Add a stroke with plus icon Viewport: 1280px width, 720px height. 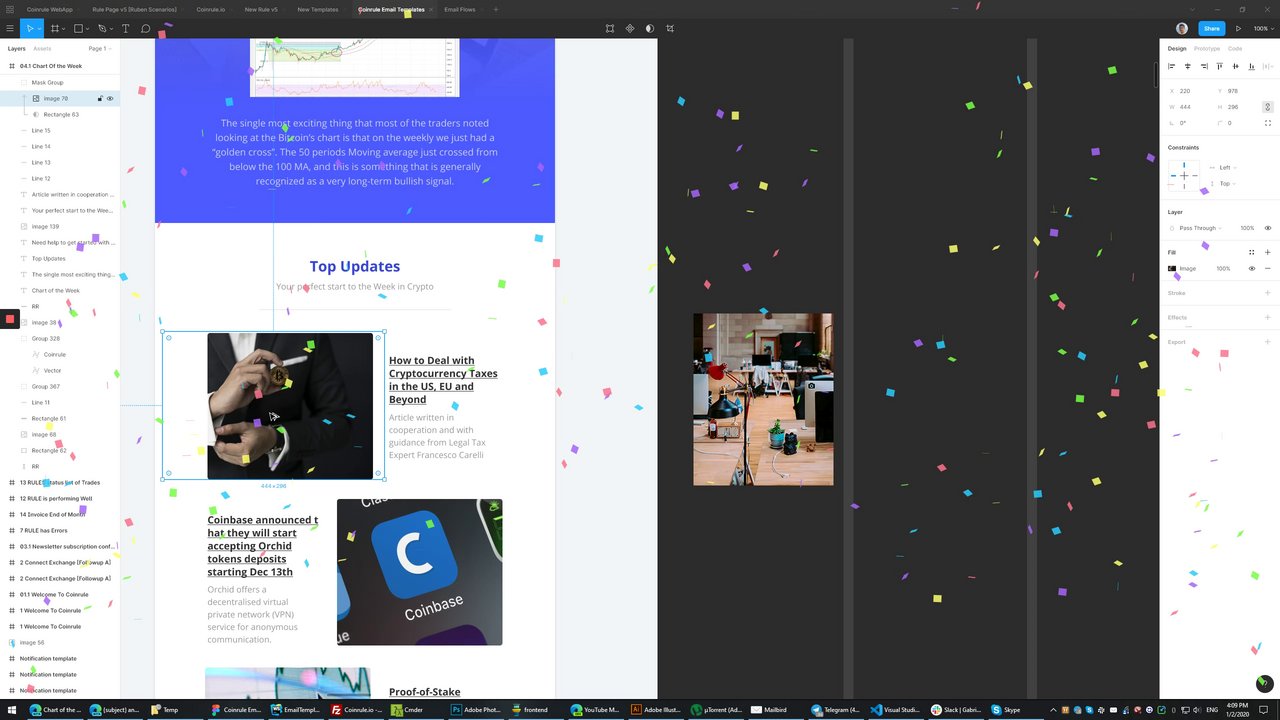pos(1268,293)
